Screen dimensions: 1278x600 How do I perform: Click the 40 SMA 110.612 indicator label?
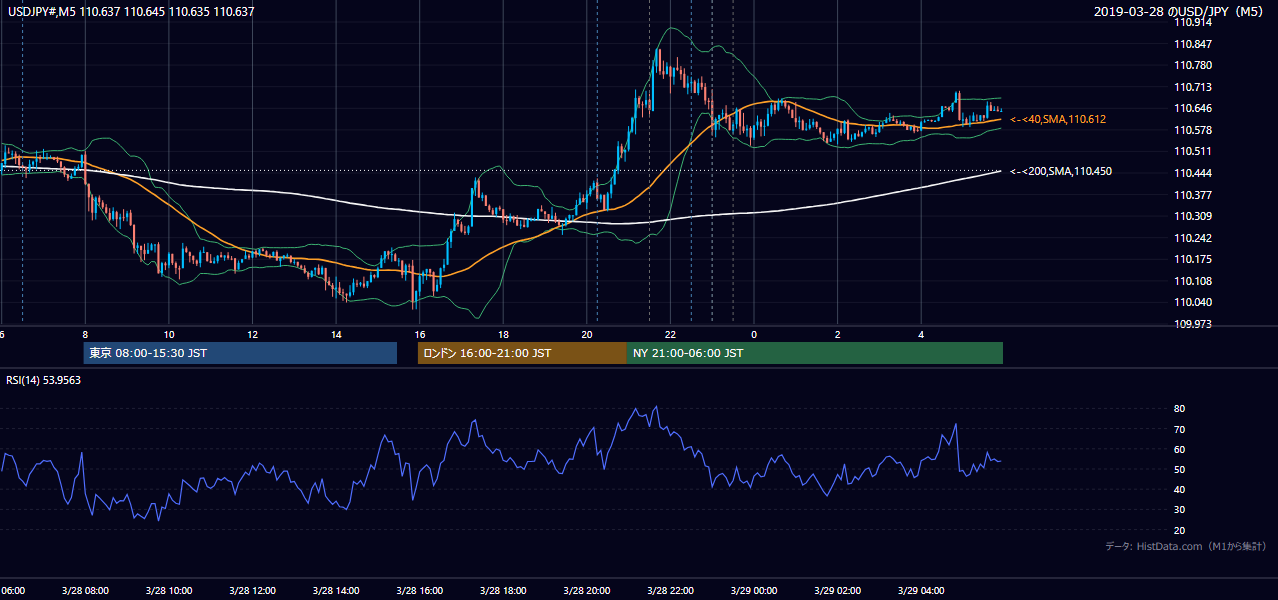click(1058, 119)
